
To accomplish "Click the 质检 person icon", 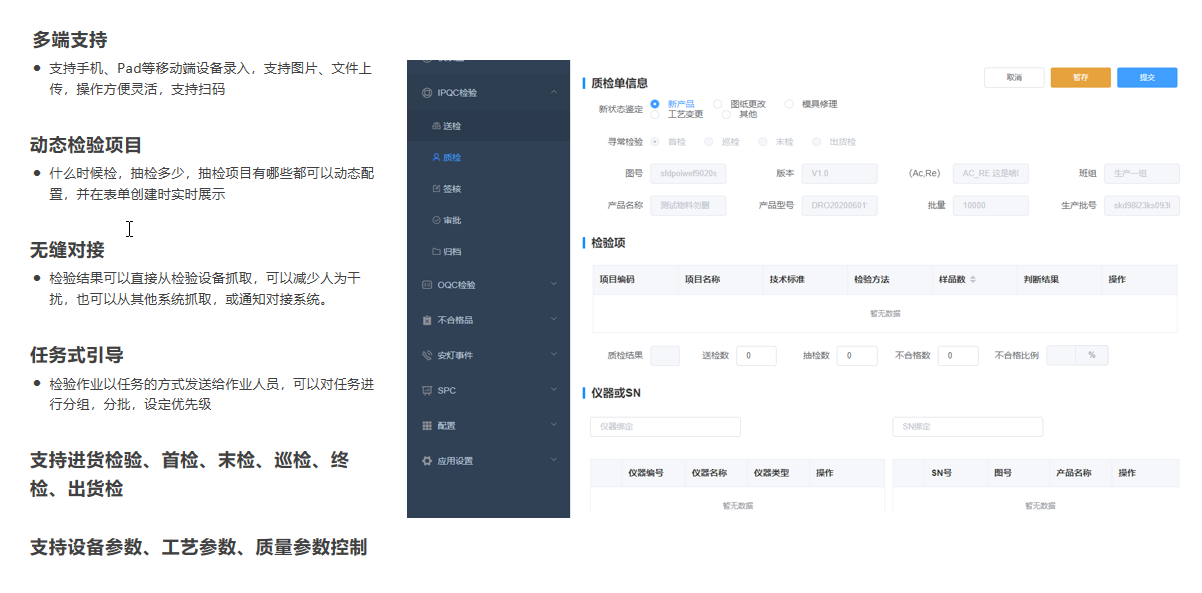I will click(436, 157).
